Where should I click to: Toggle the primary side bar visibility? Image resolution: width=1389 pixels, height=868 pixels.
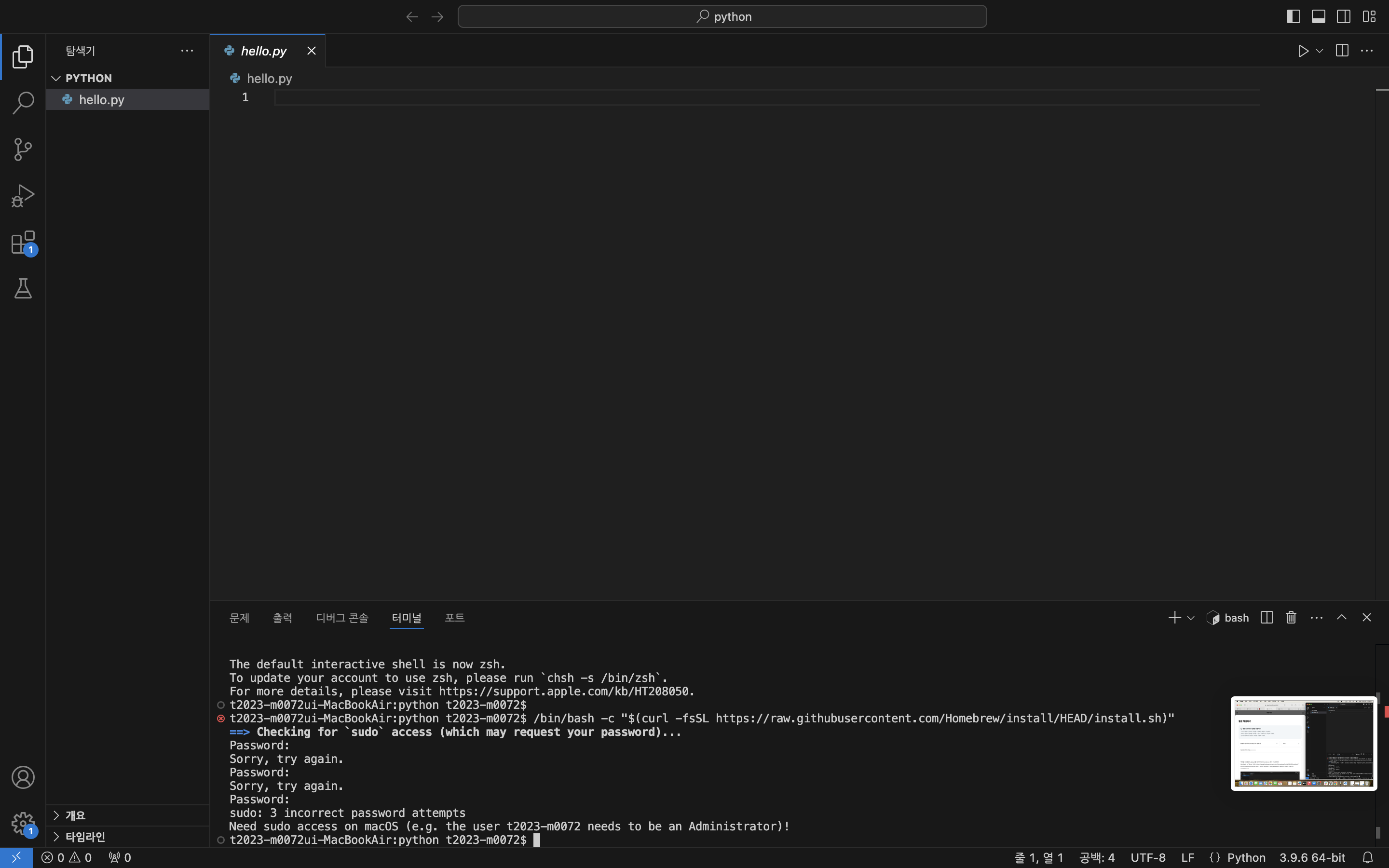point(1293,17)
